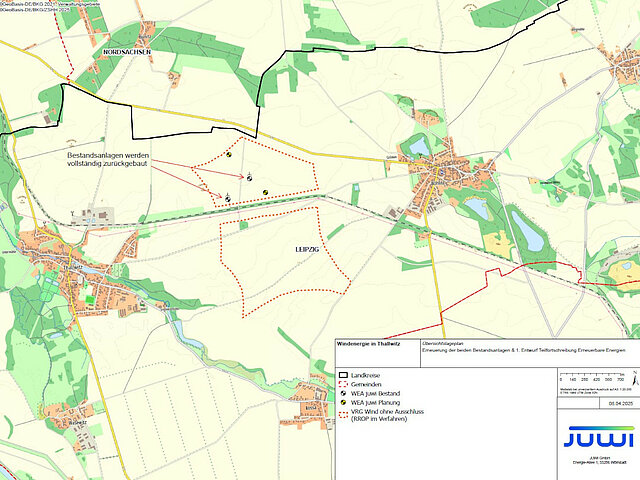Click the map scale bar
This screenshot has height=480, width=640.
[592, 375]
